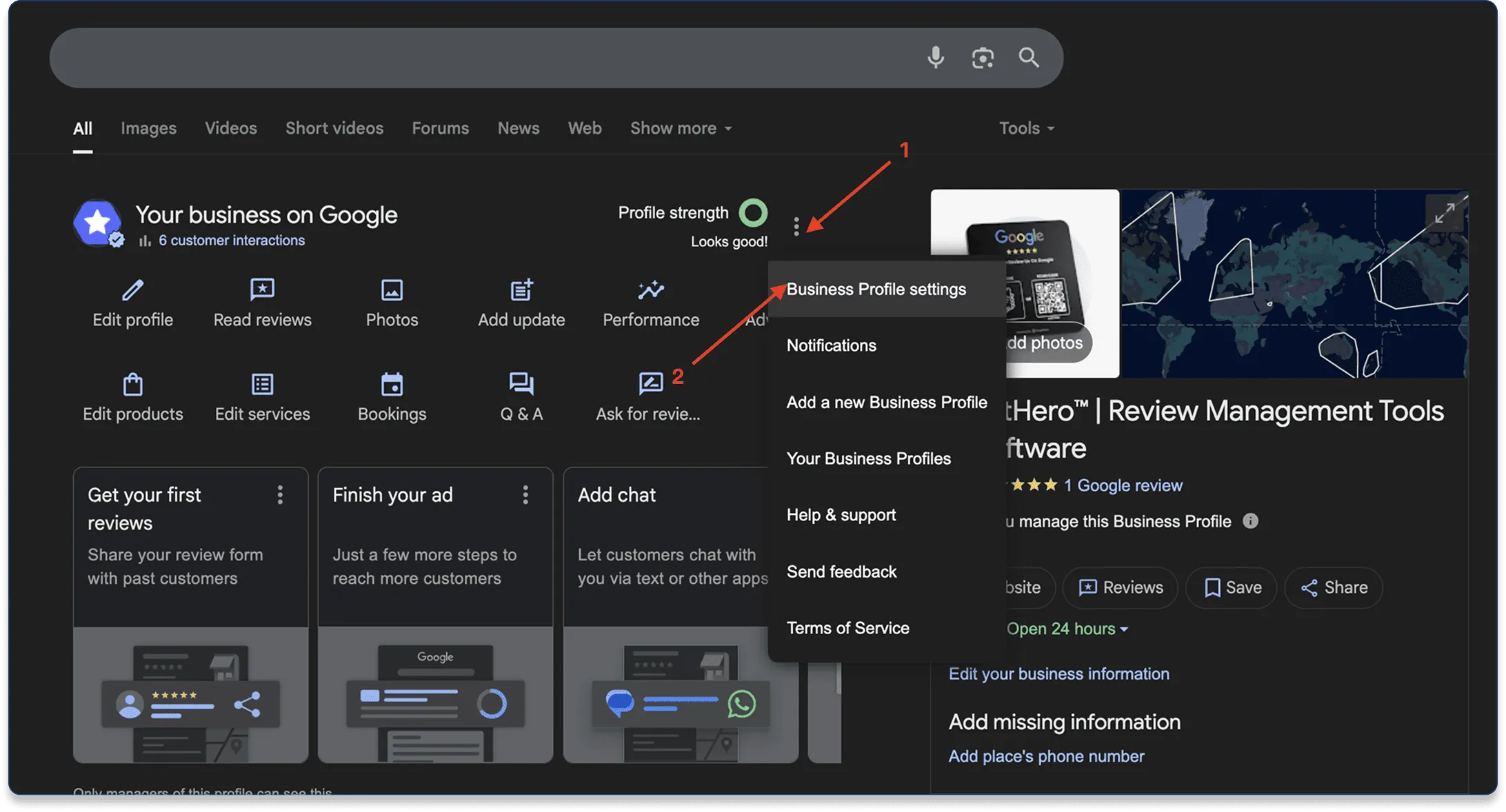Click the Q & A chat icon
This screenshot has height=812, width=1506.
(521, 385)
